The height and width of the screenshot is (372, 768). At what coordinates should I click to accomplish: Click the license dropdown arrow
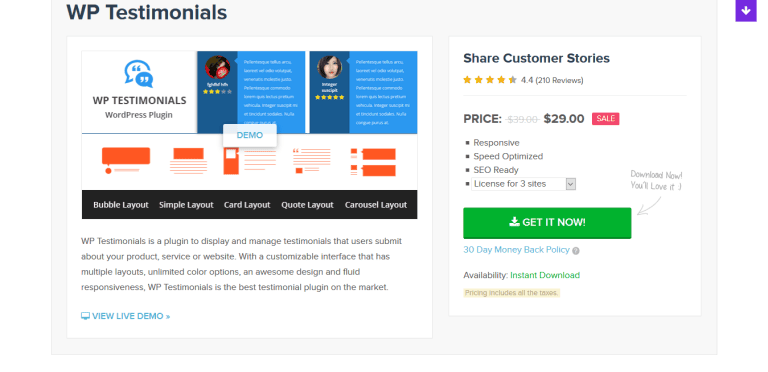(571, 184)
